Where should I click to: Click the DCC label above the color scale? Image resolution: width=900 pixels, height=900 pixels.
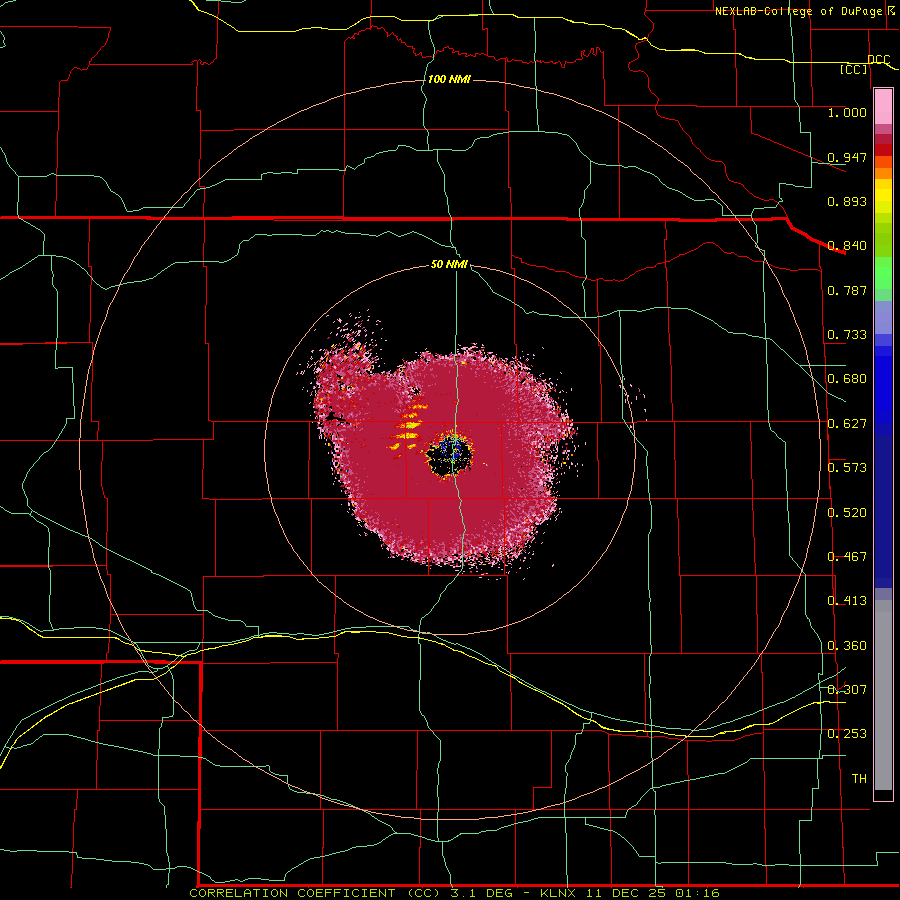tap(879, 60)
